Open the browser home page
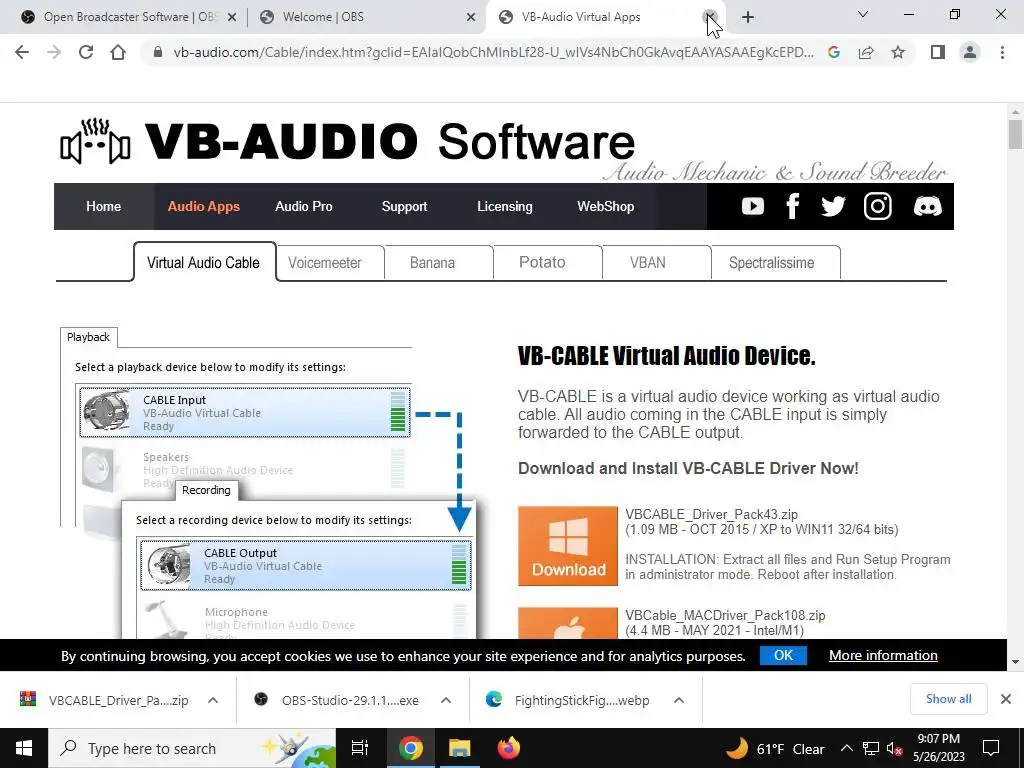The height and width of the screenshot is (768, 1024). pyautogui.click(x=118, y=52)
